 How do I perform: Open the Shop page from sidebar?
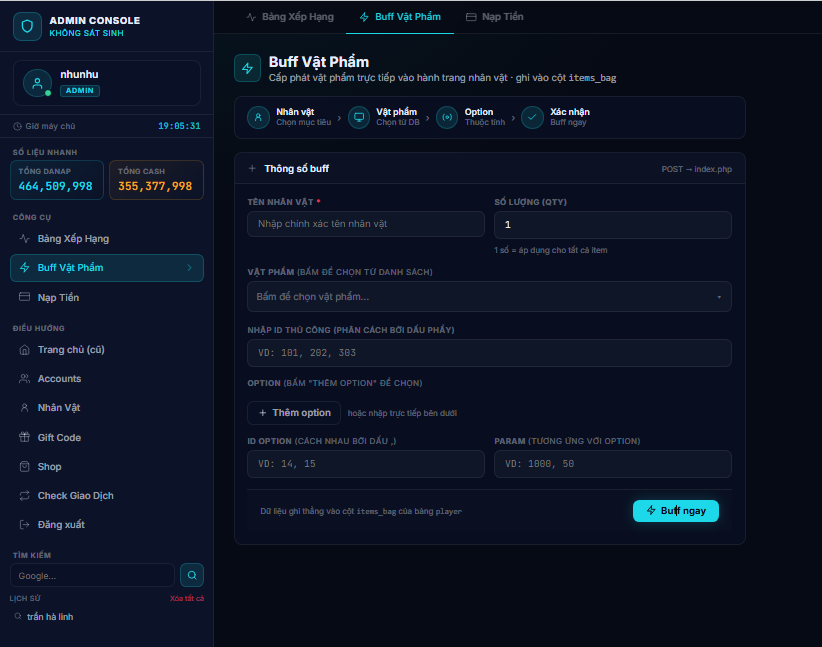[107, 467]
